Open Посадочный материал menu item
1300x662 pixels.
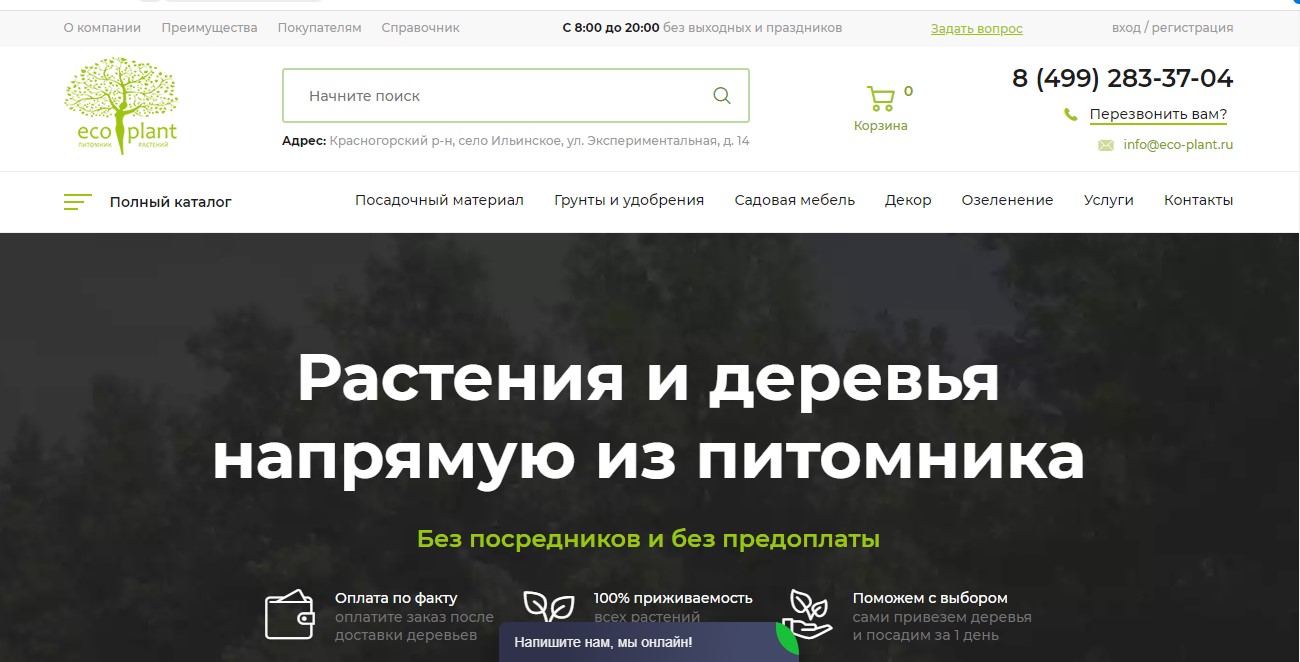(x=439, y=200)
